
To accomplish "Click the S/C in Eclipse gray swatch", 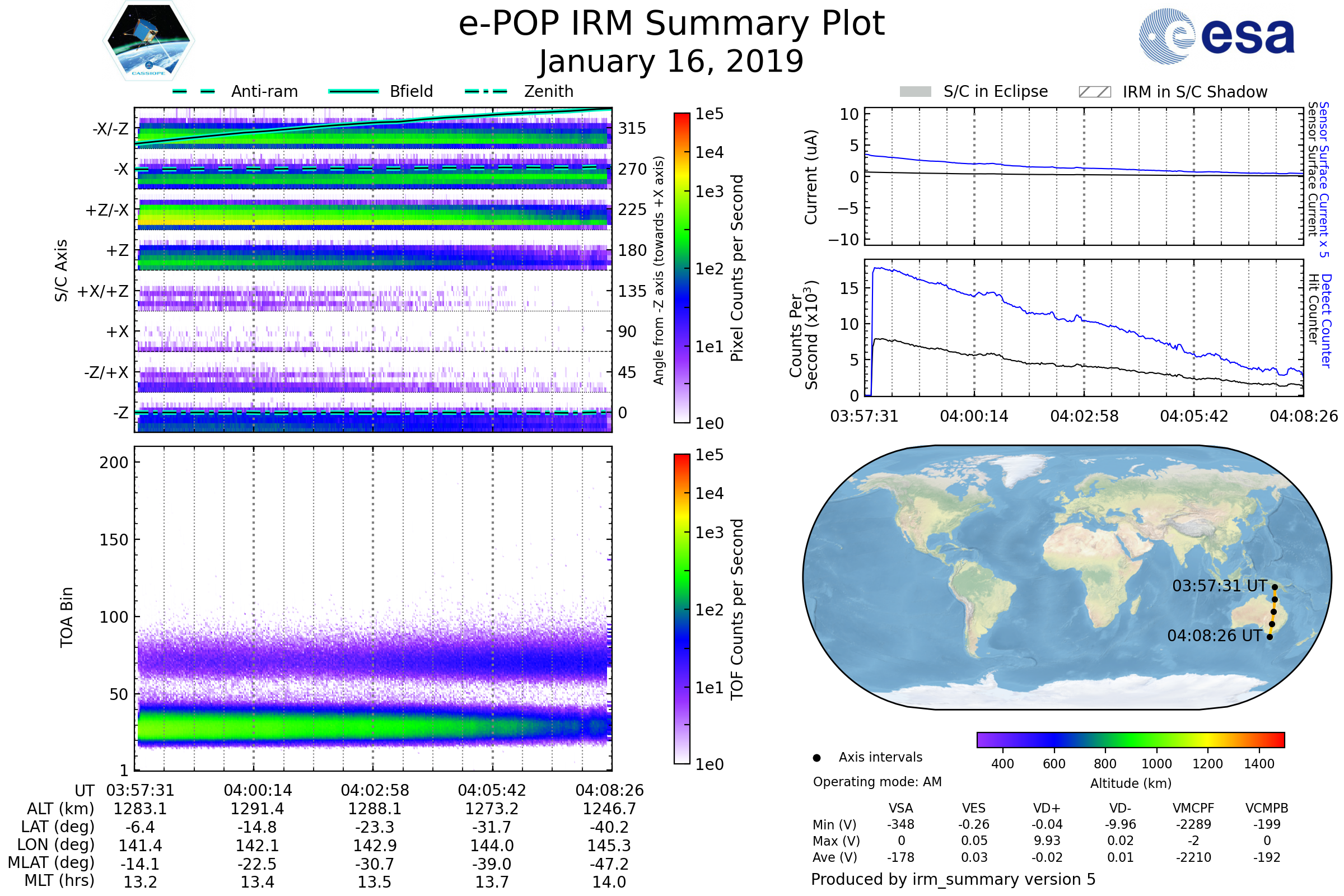I will click(915, 92).
